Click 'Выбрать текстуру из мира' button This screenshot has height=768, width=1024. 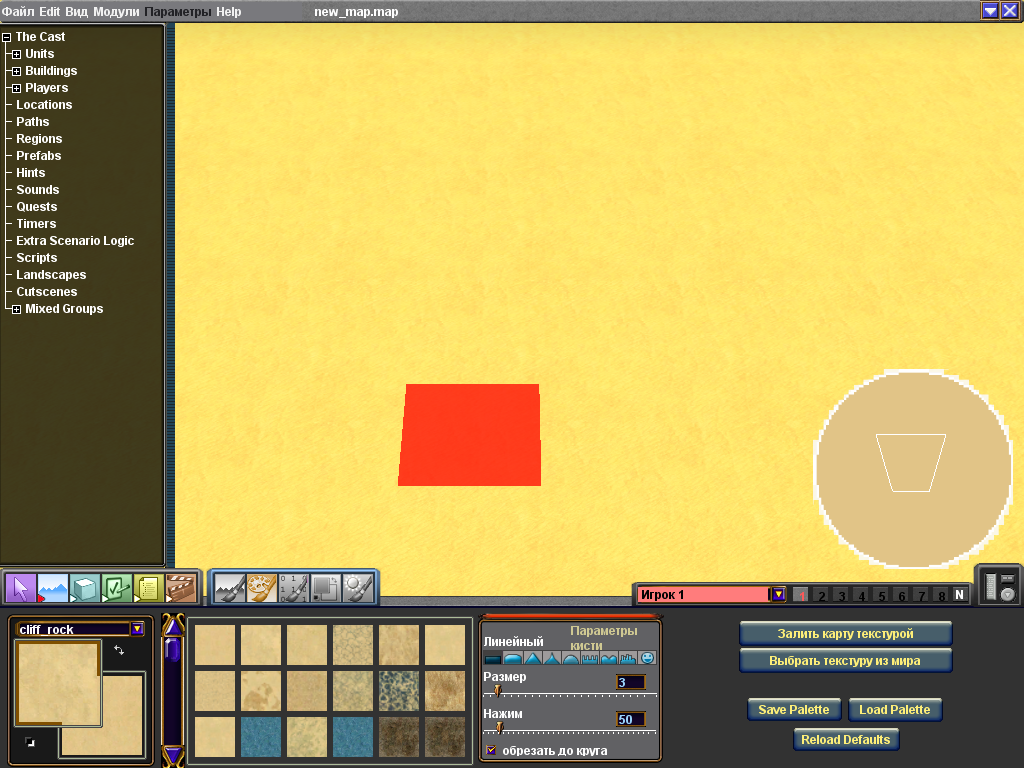pyautogui.click(x=845, y=660)
